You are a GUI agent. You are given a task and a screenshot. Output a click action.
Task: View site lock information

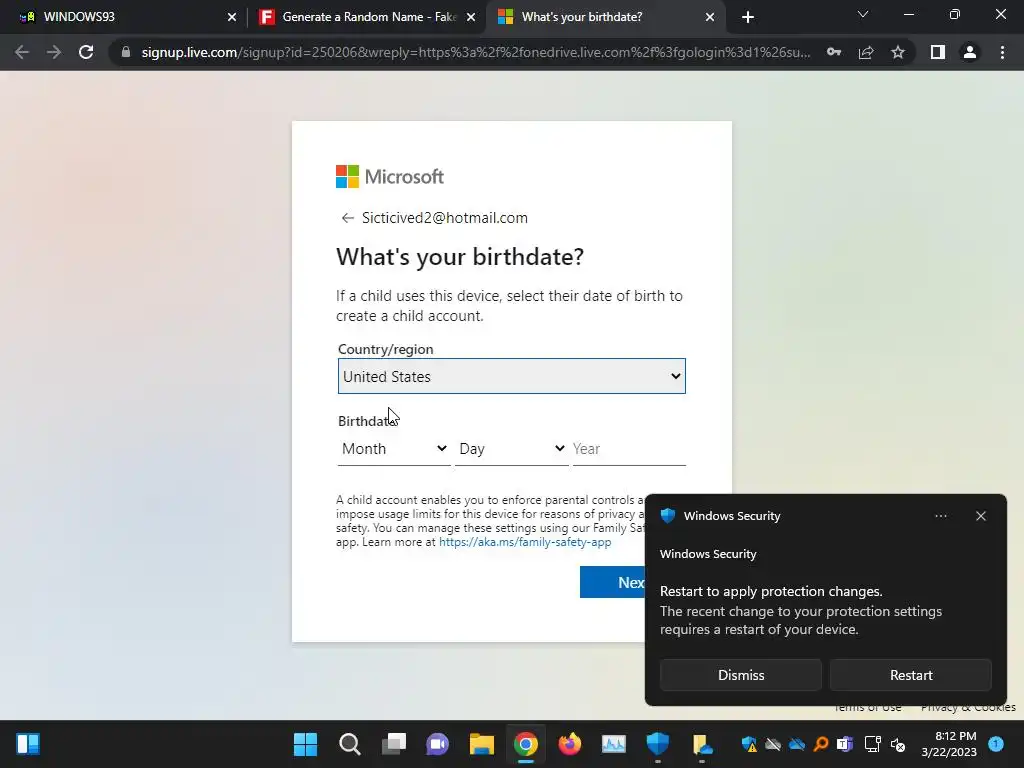[x=126, y=52]
